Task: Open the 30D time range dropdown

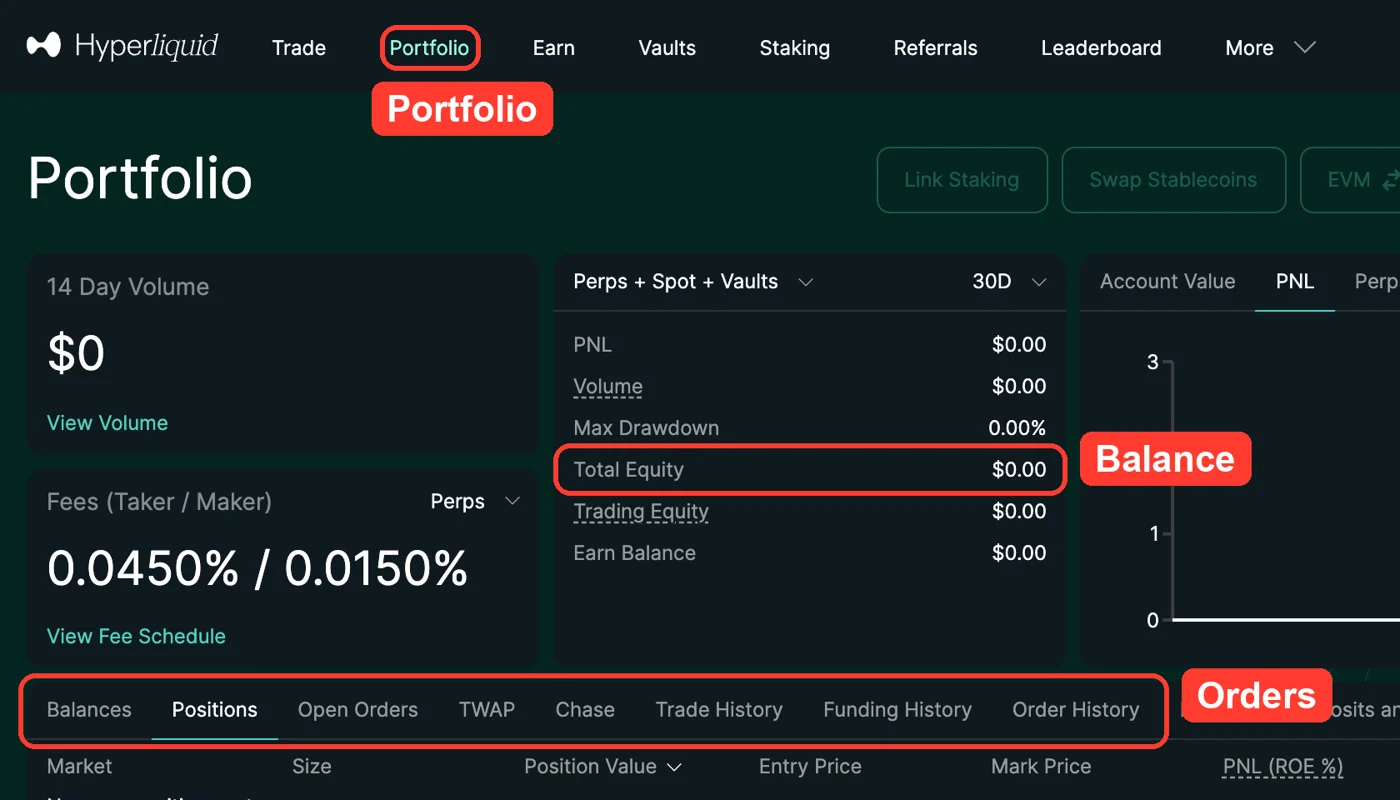Action: [x=1009, y=282]
